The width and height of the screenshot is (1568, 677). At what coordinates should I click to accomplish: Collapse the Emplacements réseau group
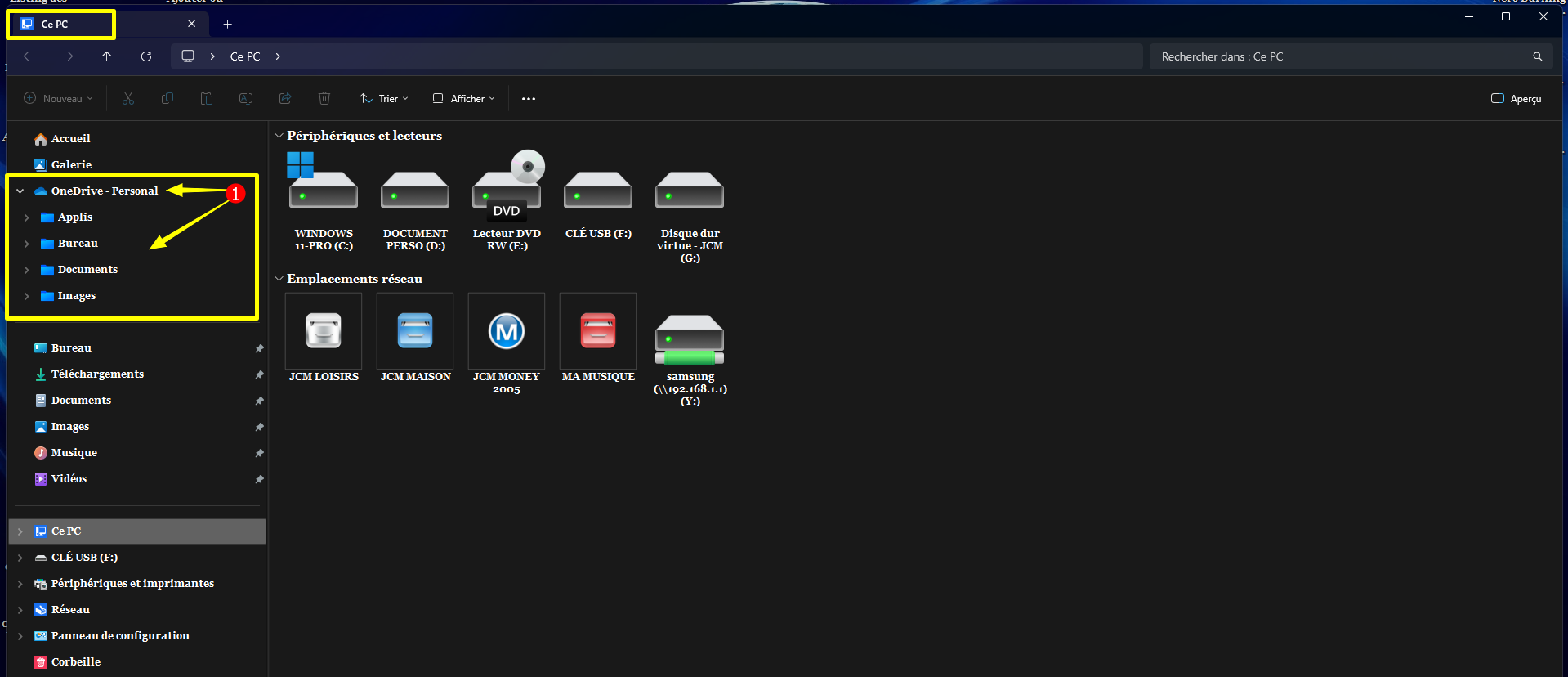[x=279, y=279]
